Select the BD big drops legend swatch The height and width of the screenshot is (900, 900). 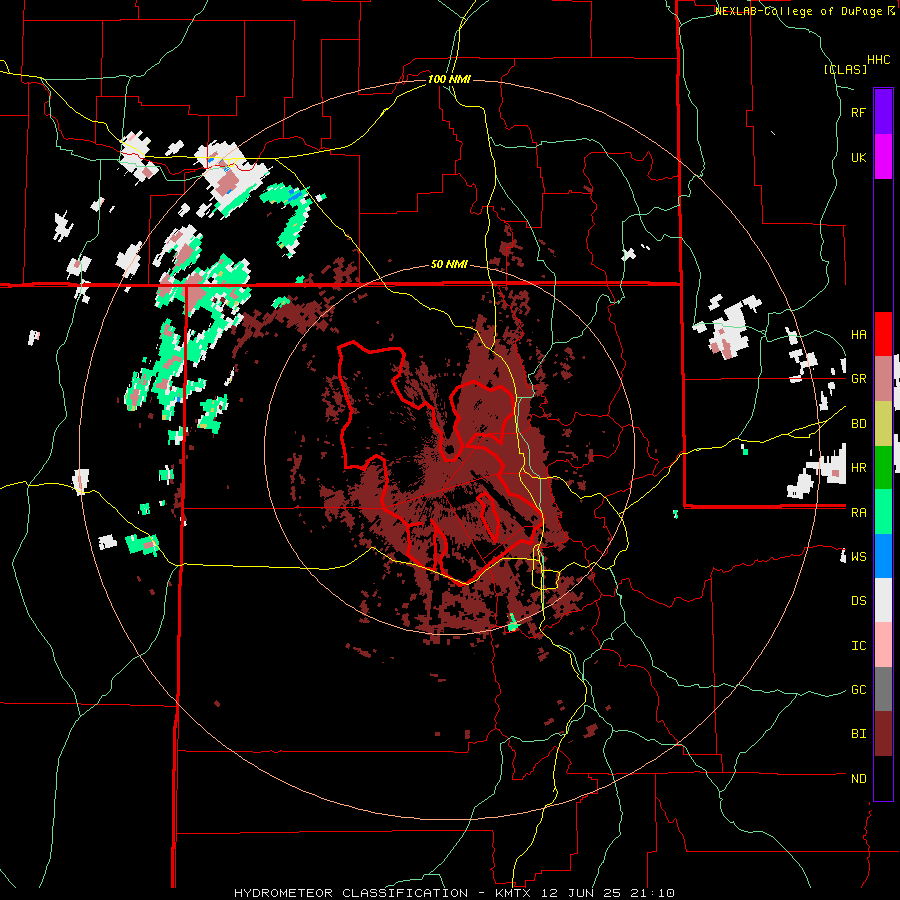point(883,423)
